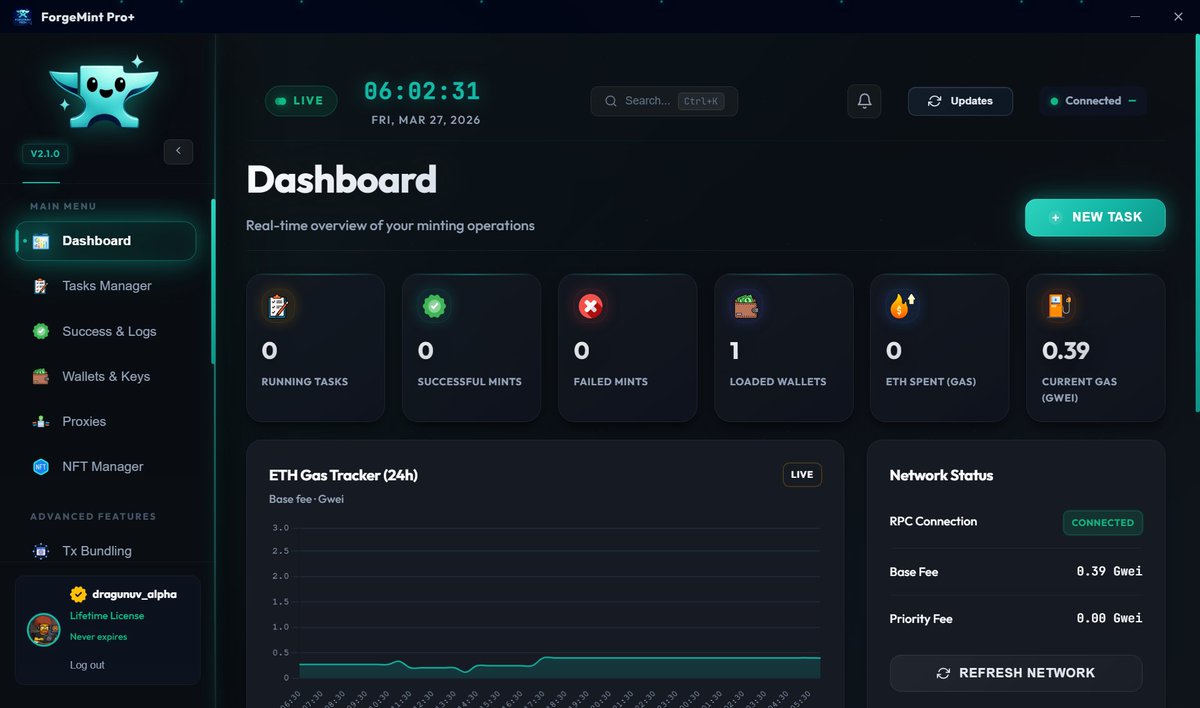Click the ETH Gas Tracker (24h) title
The height and width of the screenshot is (708, 1200).
click(343, 475)
